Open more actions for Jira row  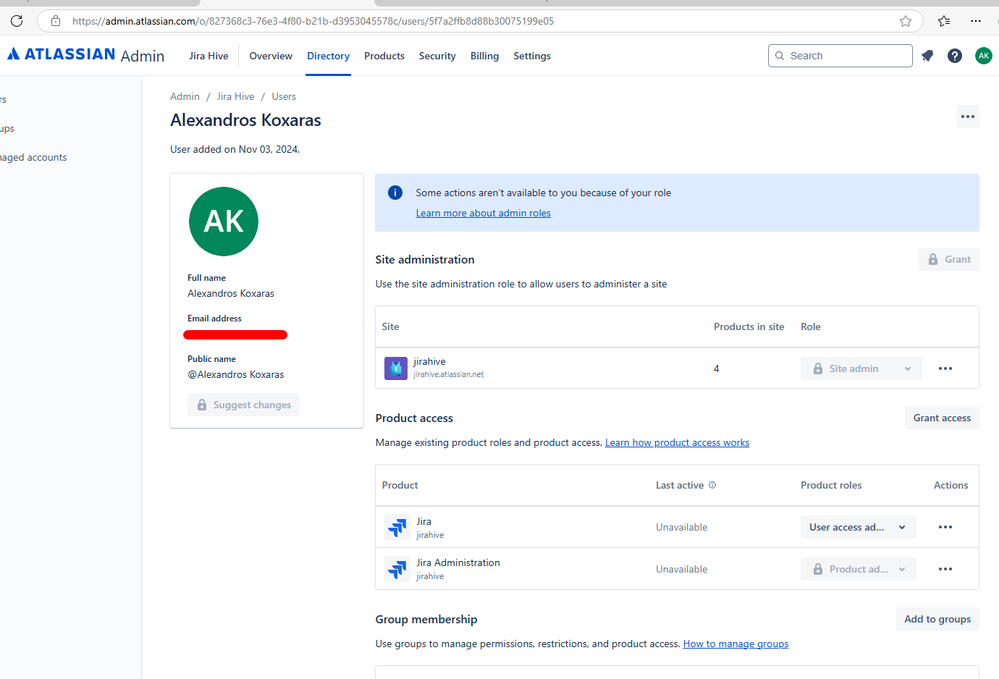[945, 527]
